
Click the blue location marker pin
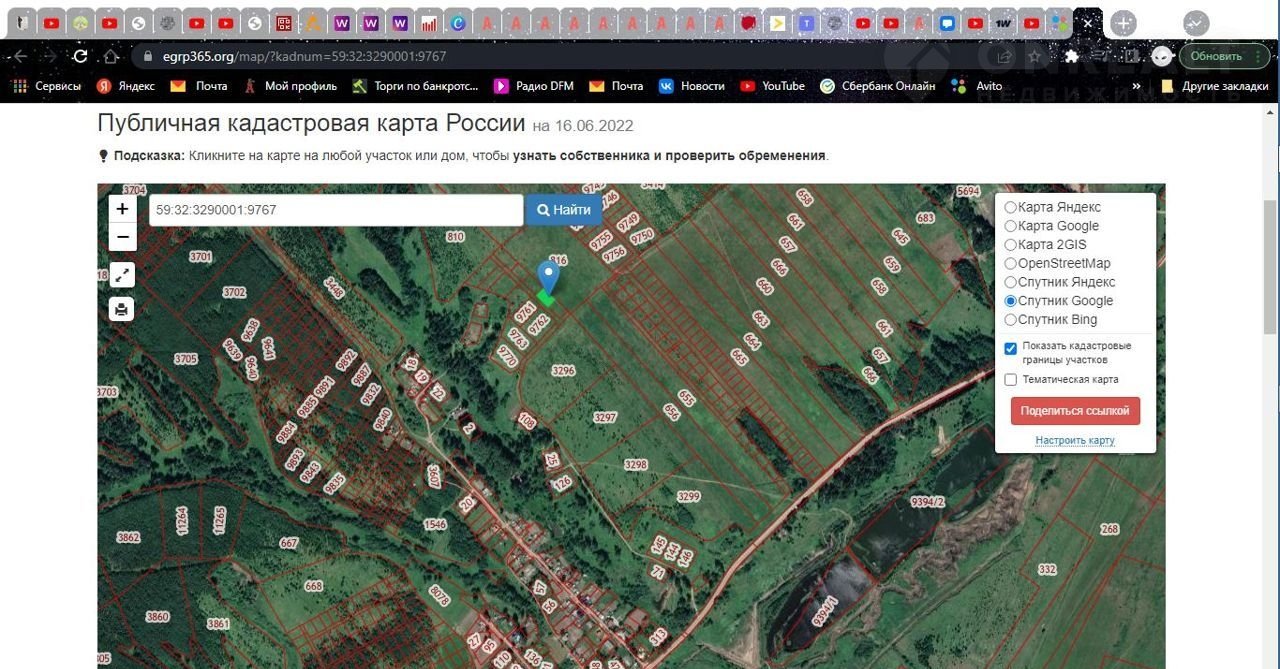click(548, 277)
